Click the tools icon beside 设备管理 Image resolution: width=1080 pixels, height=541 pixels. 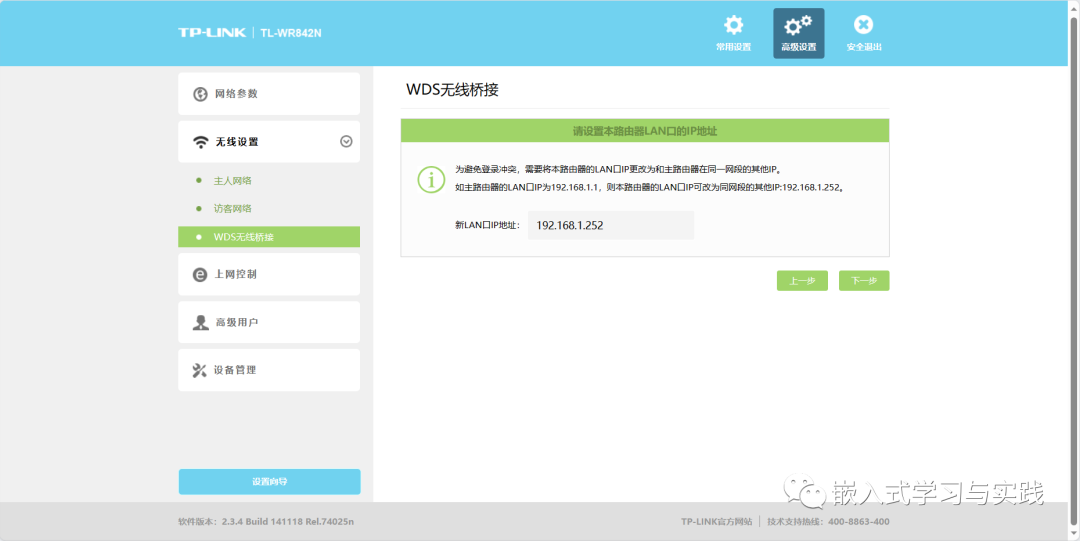pyautogui.click(x=200, y=370)
